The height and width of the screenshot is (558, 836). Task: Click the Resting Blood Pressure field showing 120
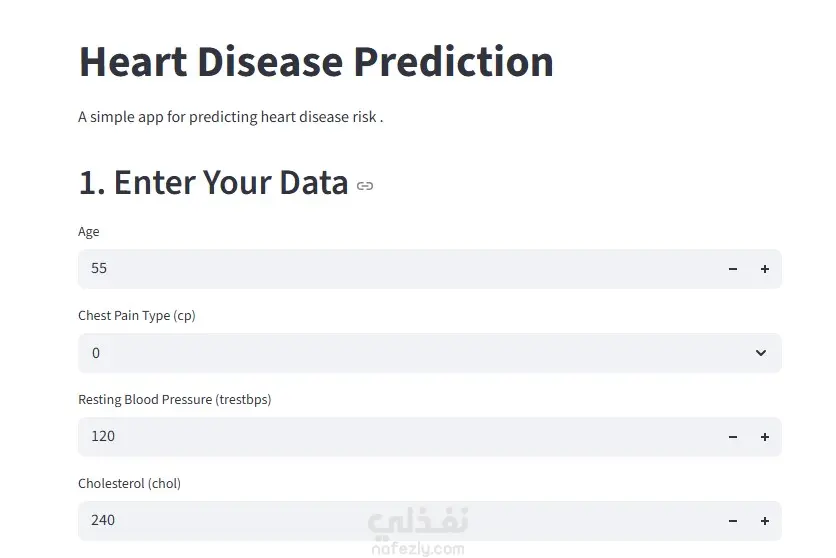pos(390,437)
